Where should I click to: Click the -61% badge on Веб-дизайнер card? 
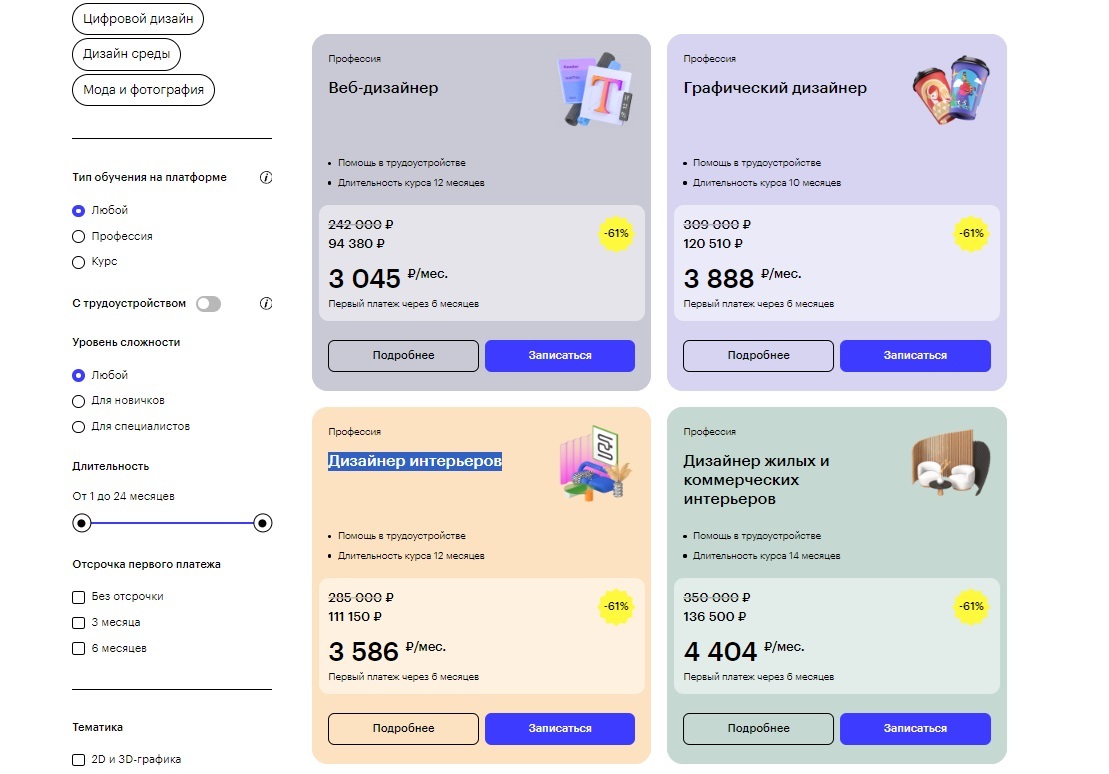coord(616,233)
